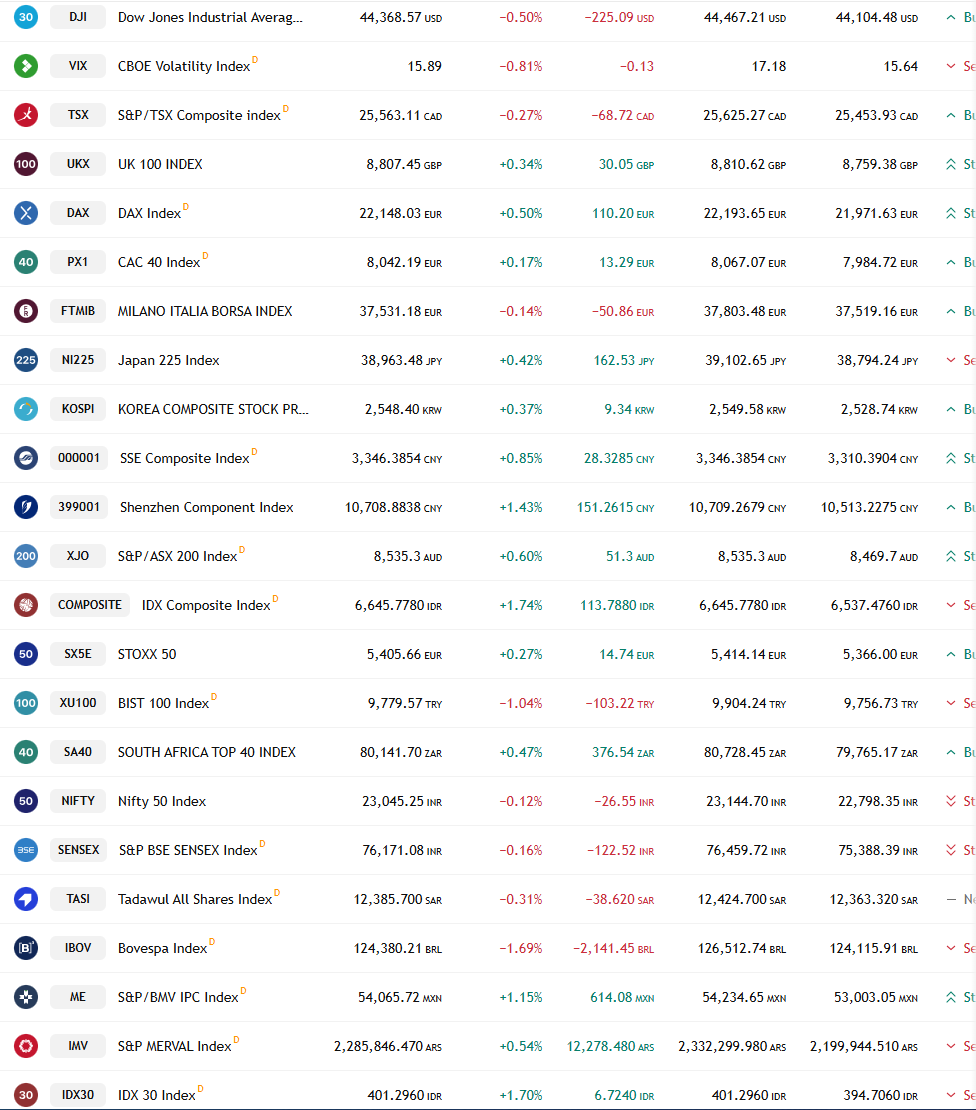Click the Shenzhen Component 399001 logo icon
976x1110 pixels.
pyautogui.click(x=26, y=507)
